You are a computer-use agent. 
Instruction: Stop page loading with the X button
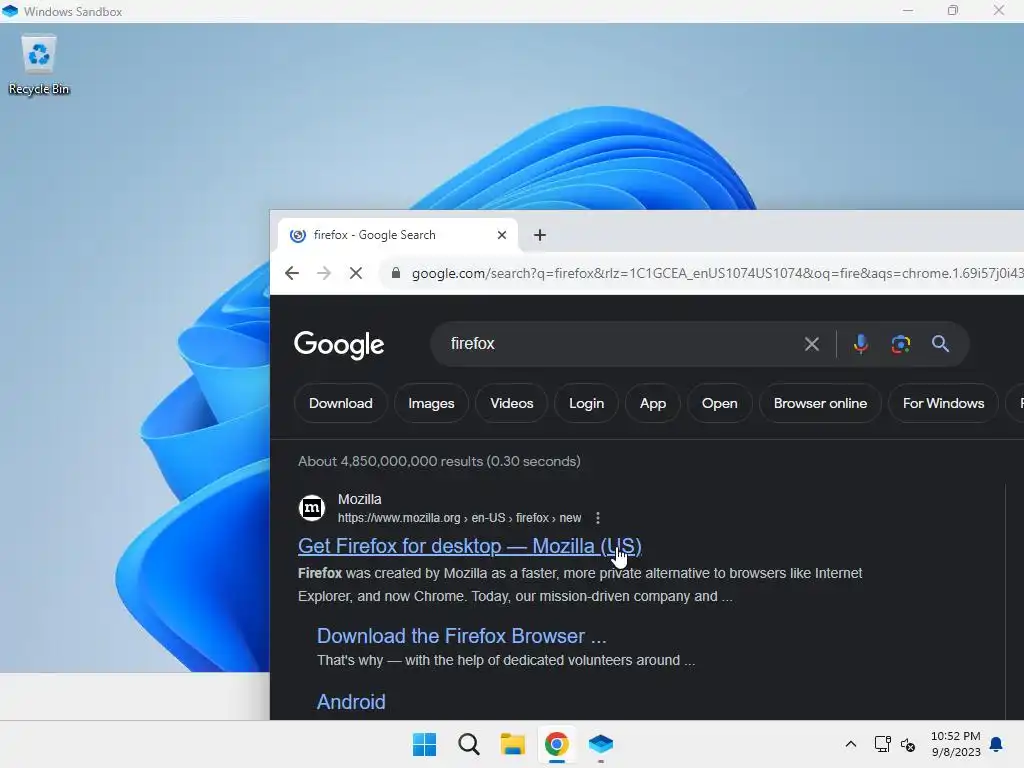pos(356,273)
